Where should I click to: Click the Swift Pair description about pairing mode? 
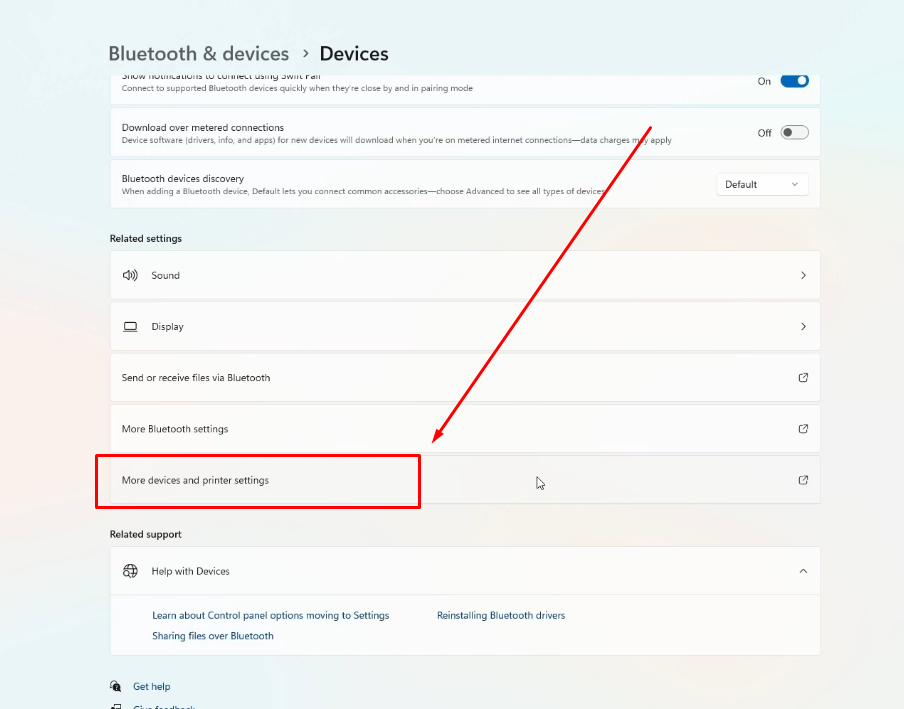click(x=297, y=88)
